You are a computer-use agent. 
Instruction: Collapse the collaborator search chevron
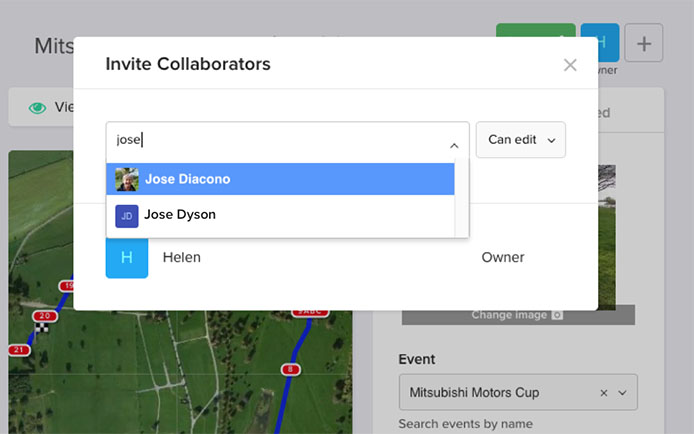pos(454,144)
